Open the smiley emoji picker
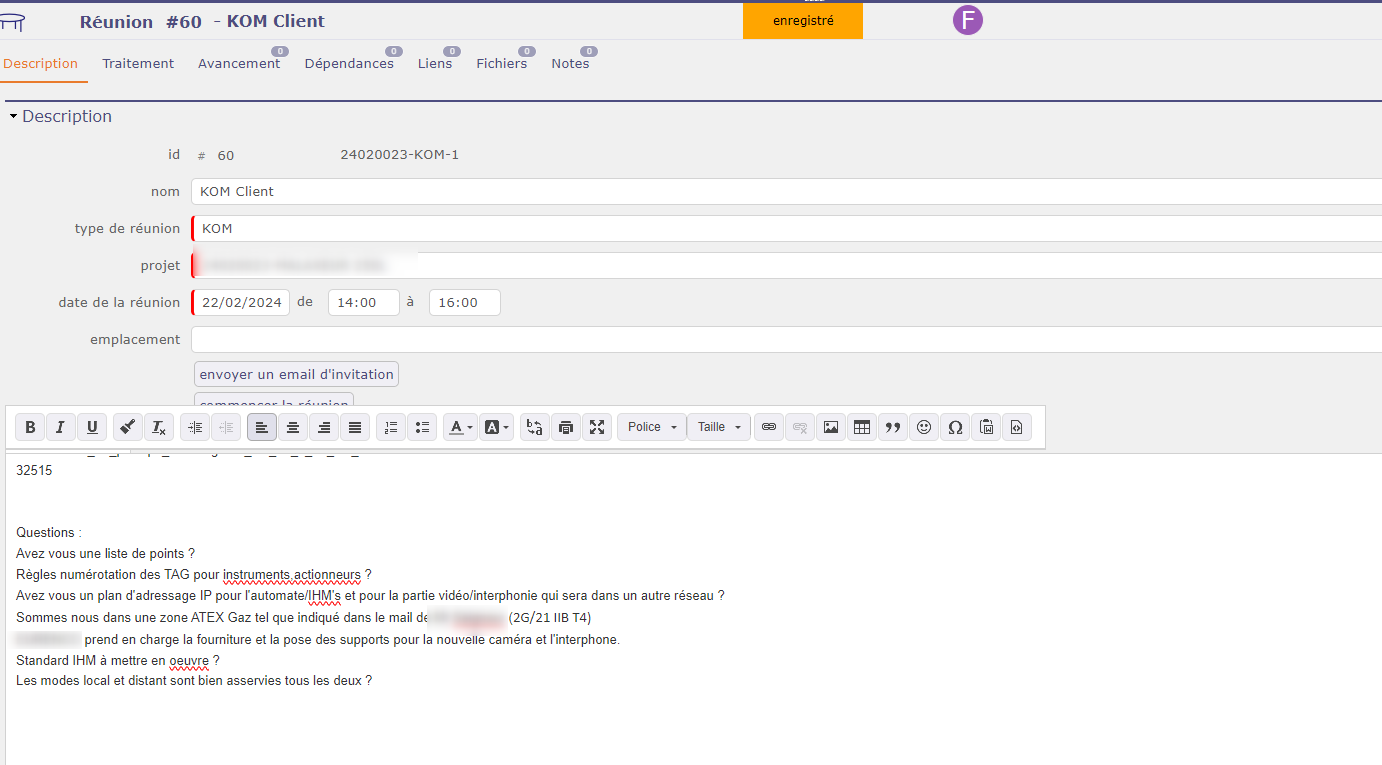The width and height of the screenshot is (1382, 765). click(924, 427)
